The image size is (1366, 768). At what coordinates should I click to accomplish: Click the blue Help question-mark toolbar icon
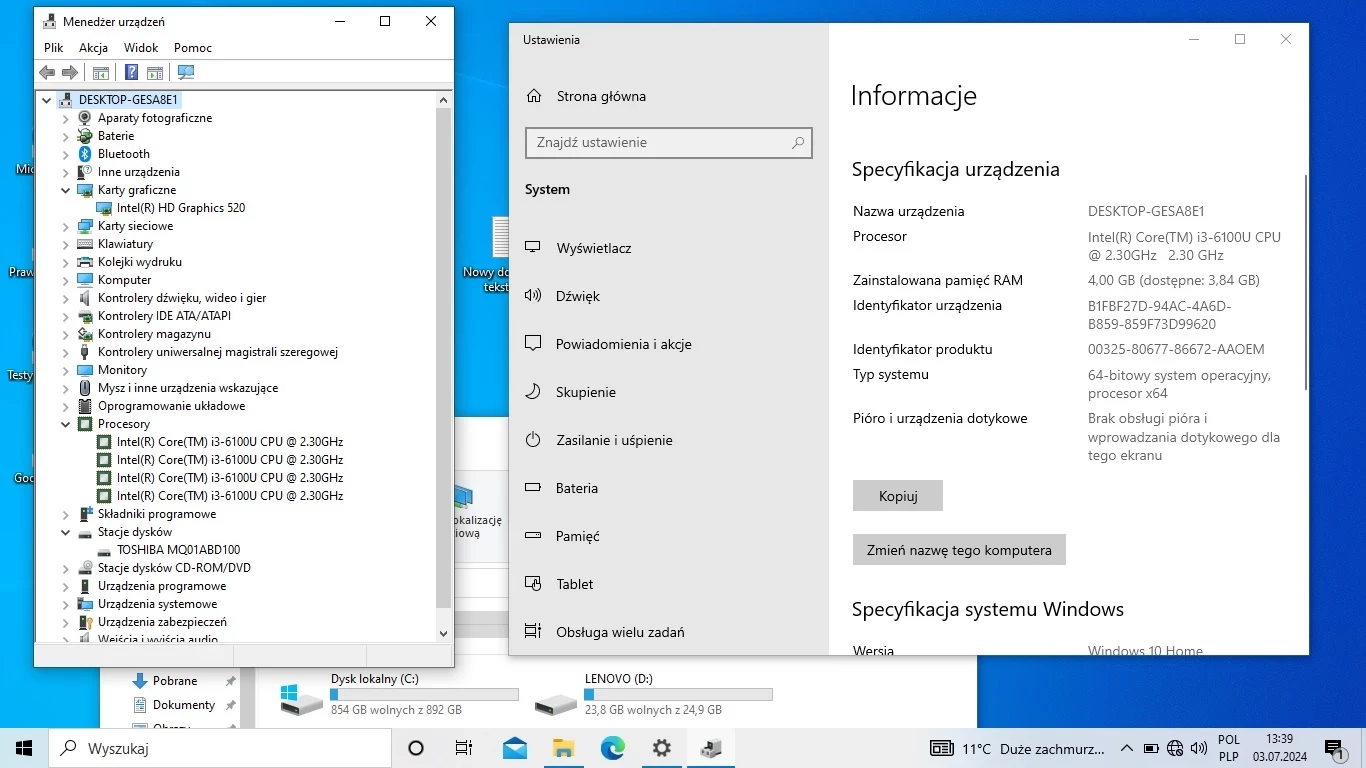click(131, 72)
